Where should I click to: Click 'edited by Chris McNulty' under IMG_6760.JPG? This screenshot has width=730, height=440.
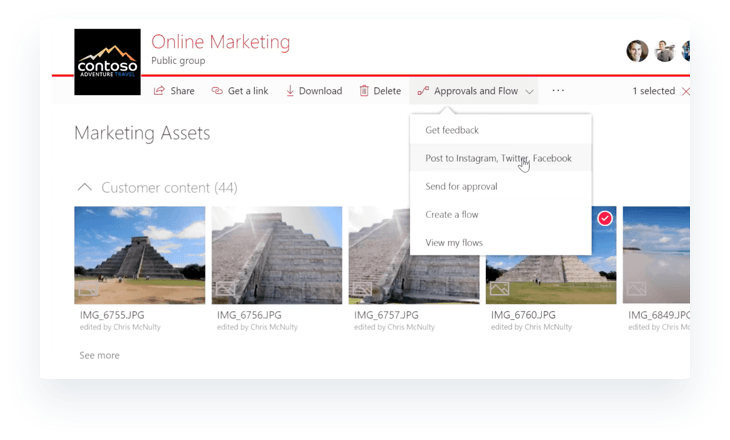[531, 327]
